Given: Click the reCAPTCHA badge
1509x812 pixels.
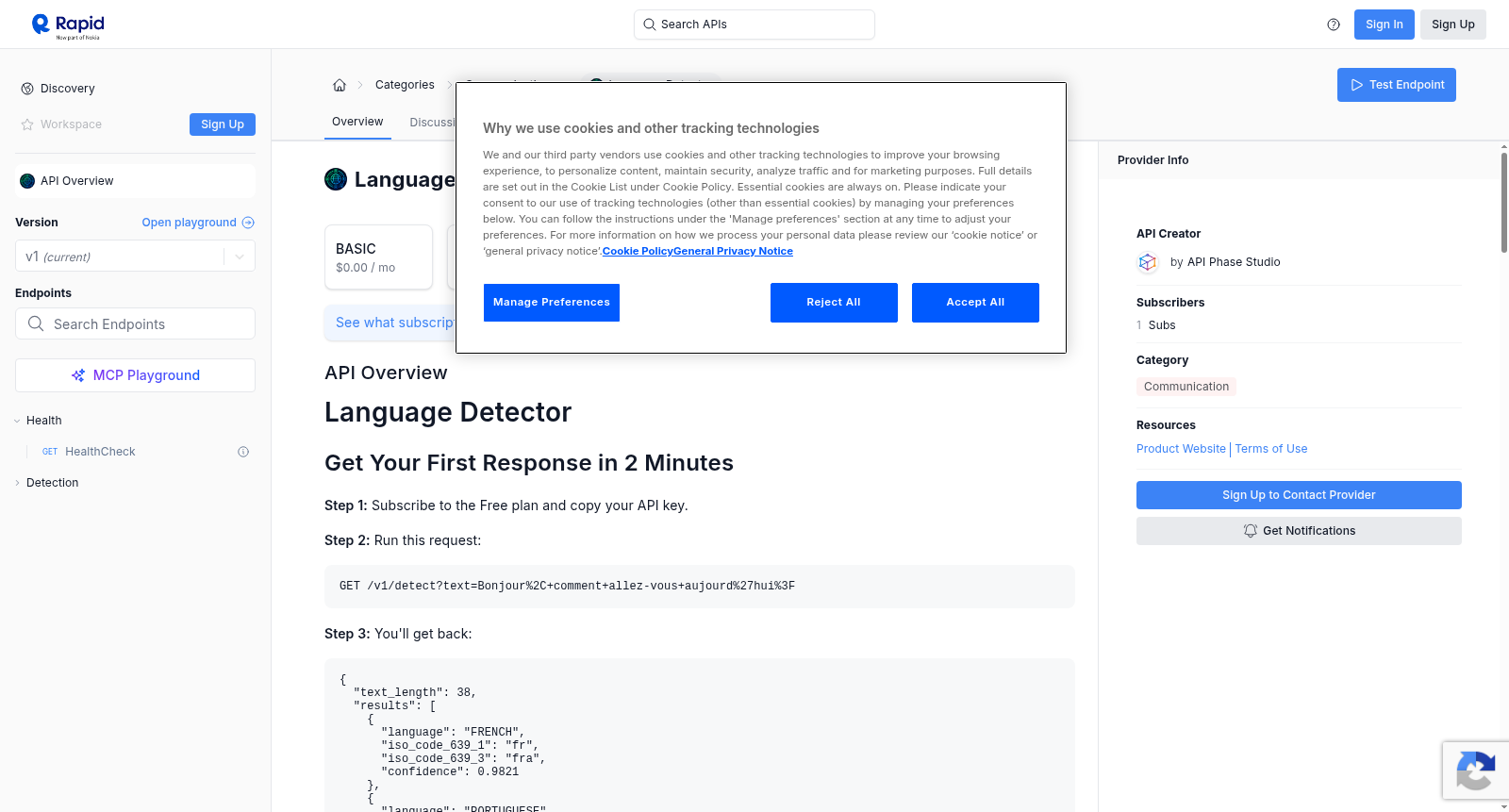Looking at the screenshot, I should pos(1475,771).
